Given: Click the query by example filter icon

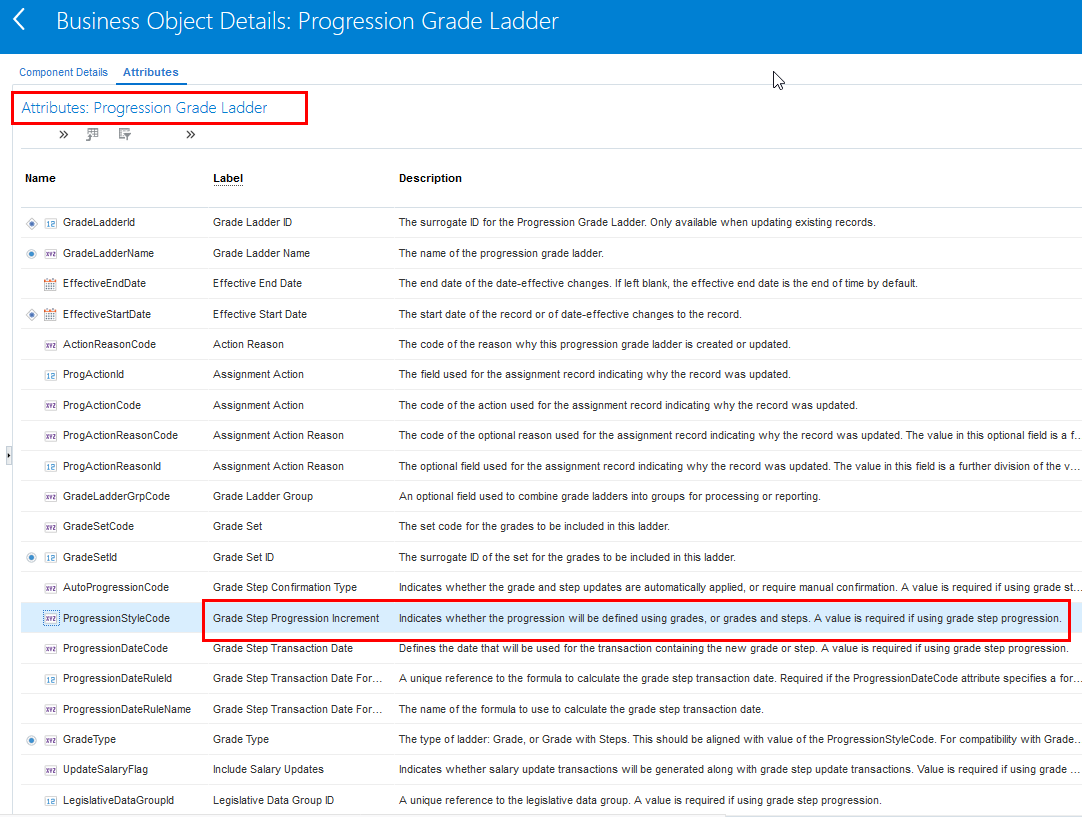Looking at the screenshot, I should point(125,134).
